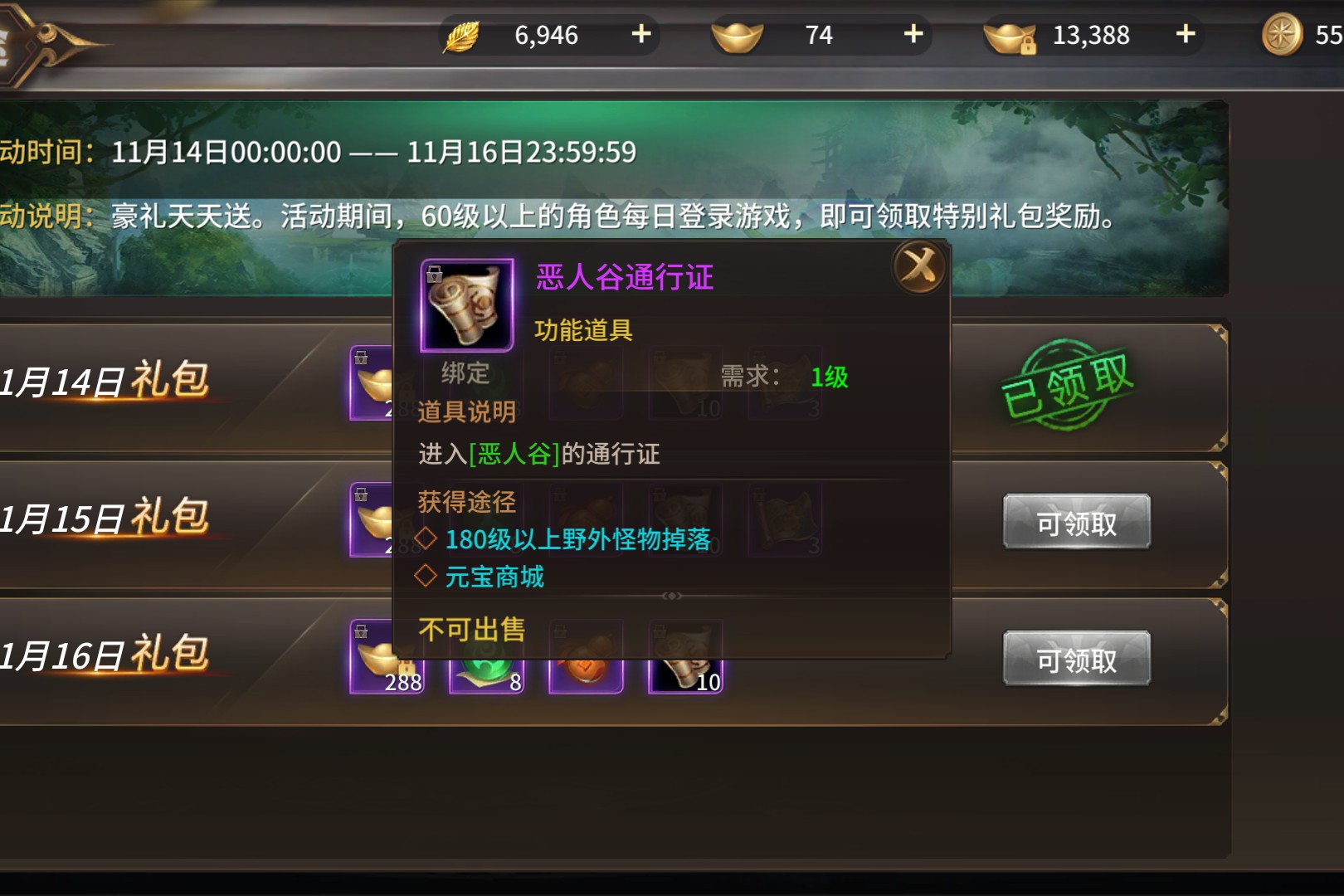Screen dimensions: 1344x896
Task: Click the gold ingot icon near 74
Action: (x=737, y=37)
